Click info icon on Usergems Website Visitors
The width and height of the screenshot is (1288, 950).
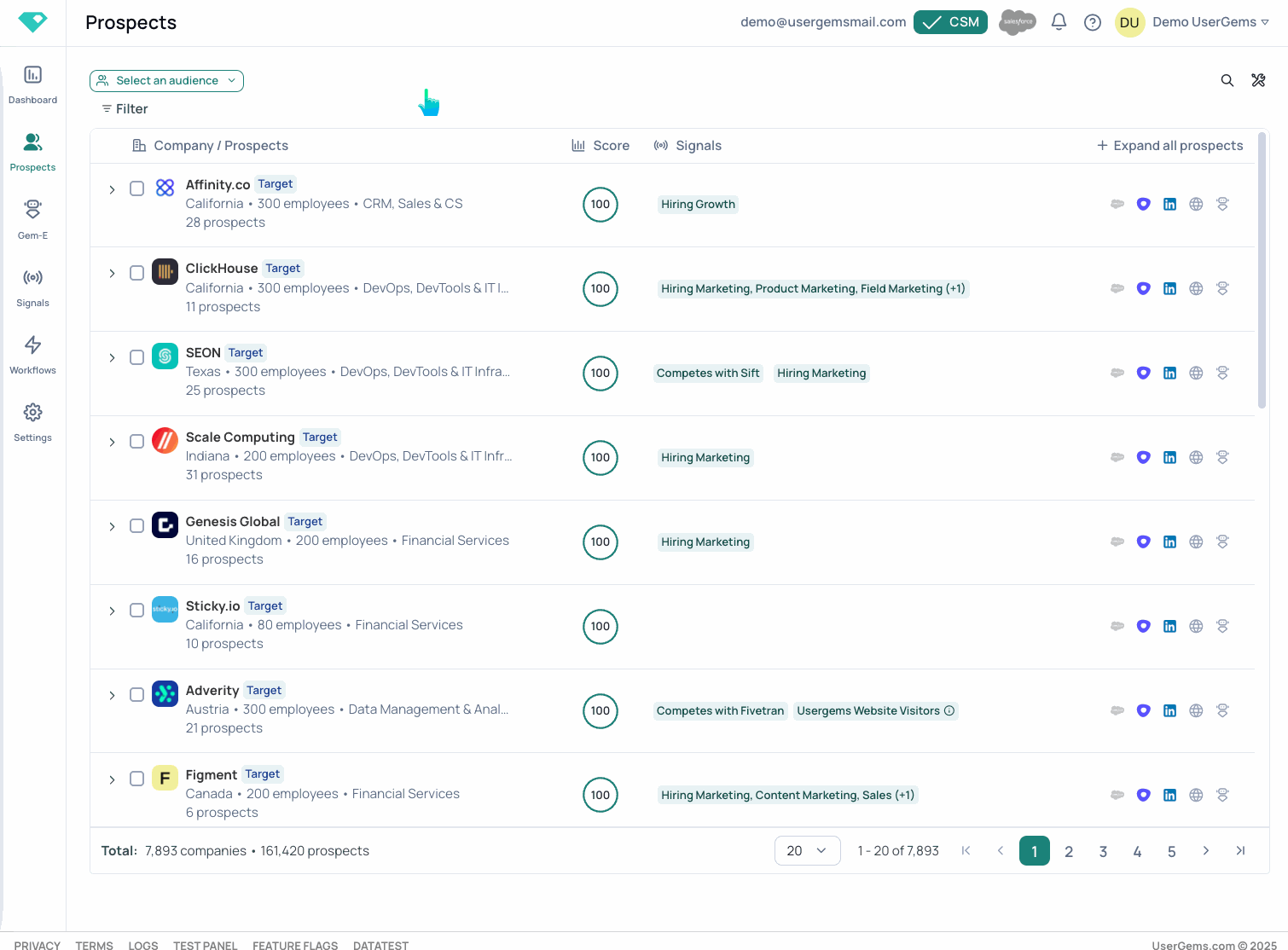949,710
